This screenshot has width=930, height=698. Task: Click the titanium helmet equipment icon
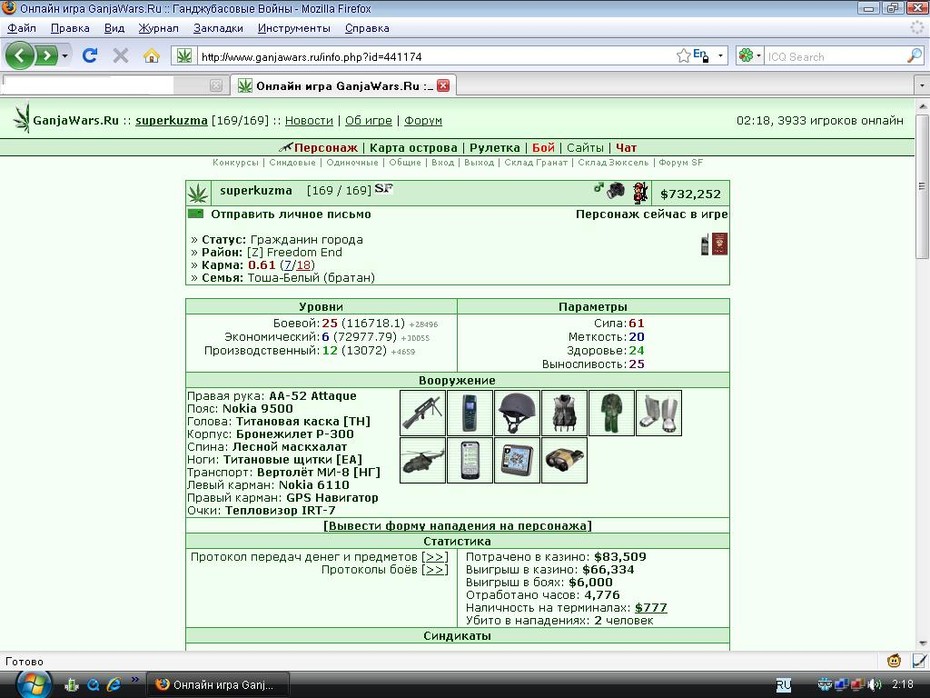(x=517, y=413)
